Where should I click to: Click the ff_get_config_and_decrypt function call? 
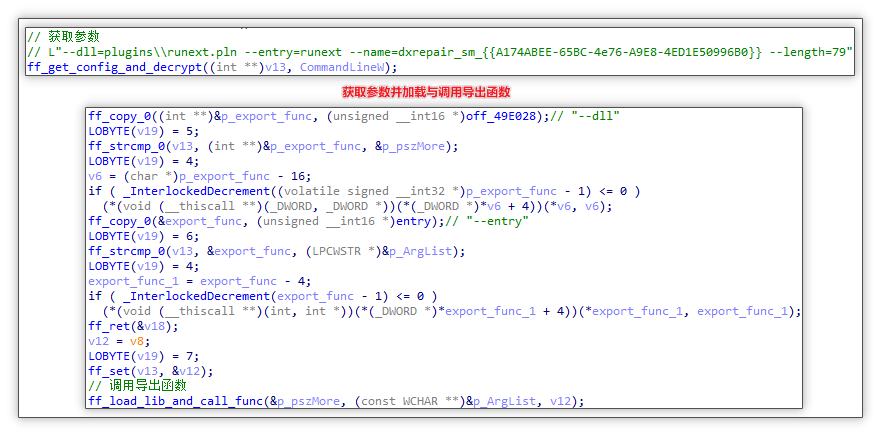click(114, 67)
